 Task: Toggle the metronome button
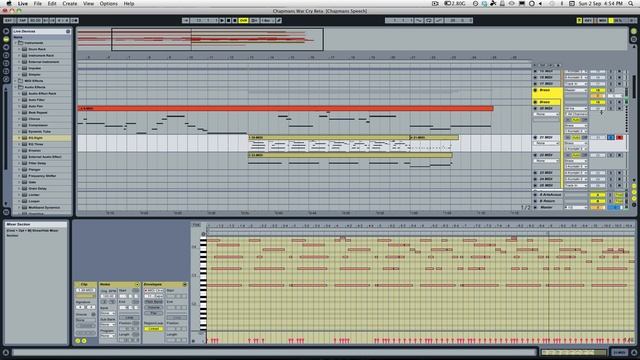(74, 20)
